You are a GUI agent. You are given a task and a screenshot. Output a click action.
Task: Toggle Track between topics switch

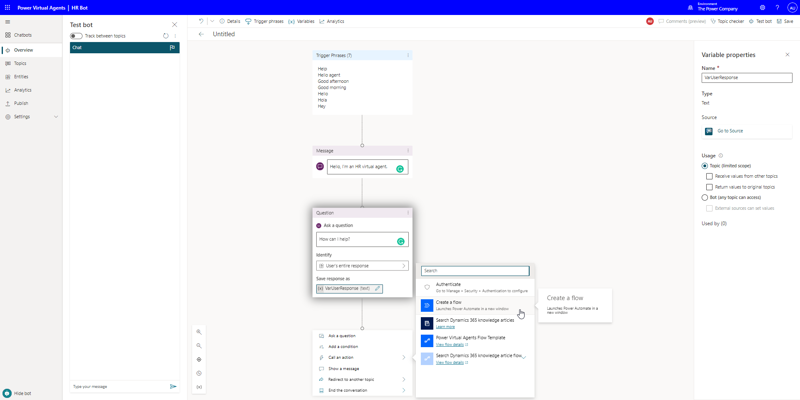[x=76, y=36]
